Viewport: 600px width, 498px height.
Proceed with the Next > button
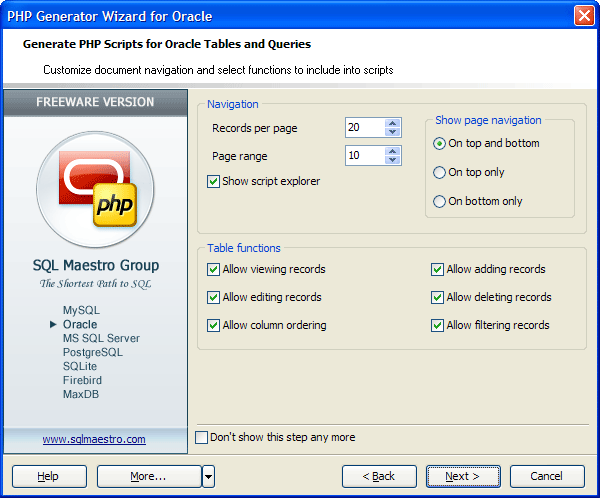point(463,477)
